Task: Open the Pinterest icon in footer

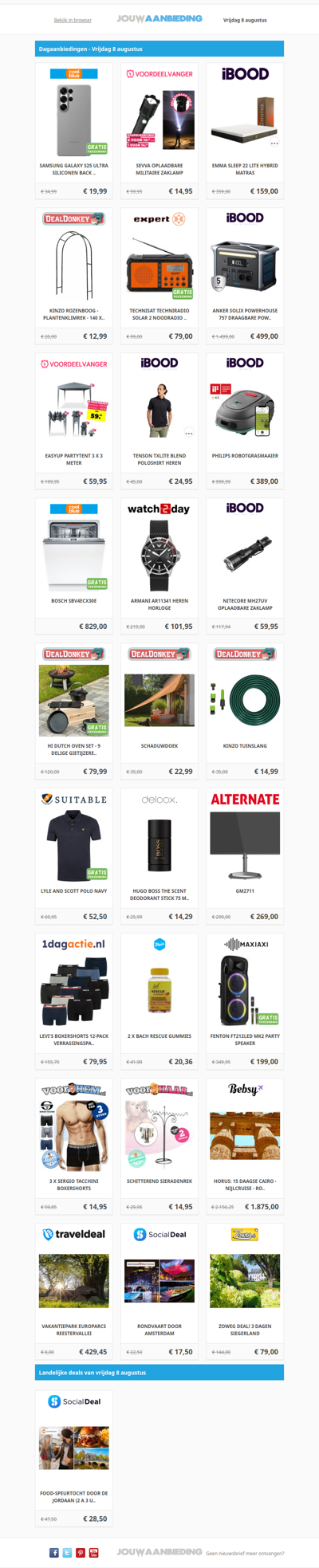Action: pos(81,1552)
